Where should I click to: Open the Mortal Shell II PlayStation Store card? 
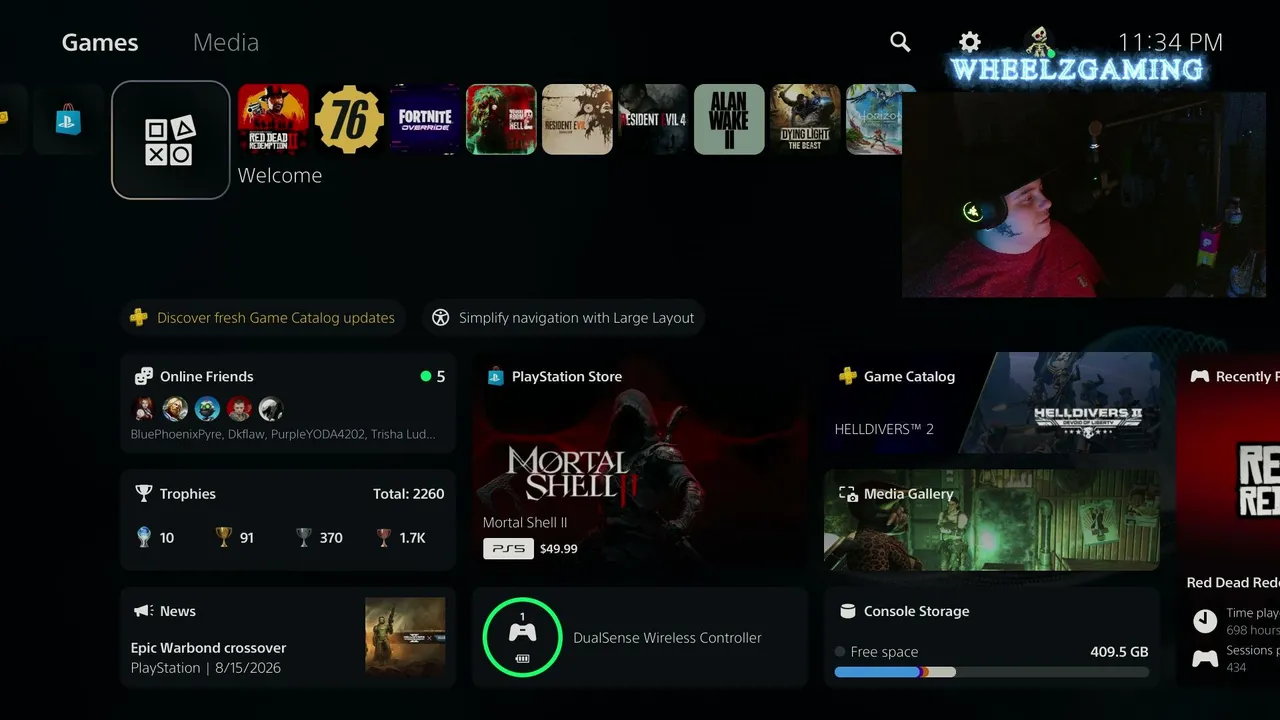640,461
